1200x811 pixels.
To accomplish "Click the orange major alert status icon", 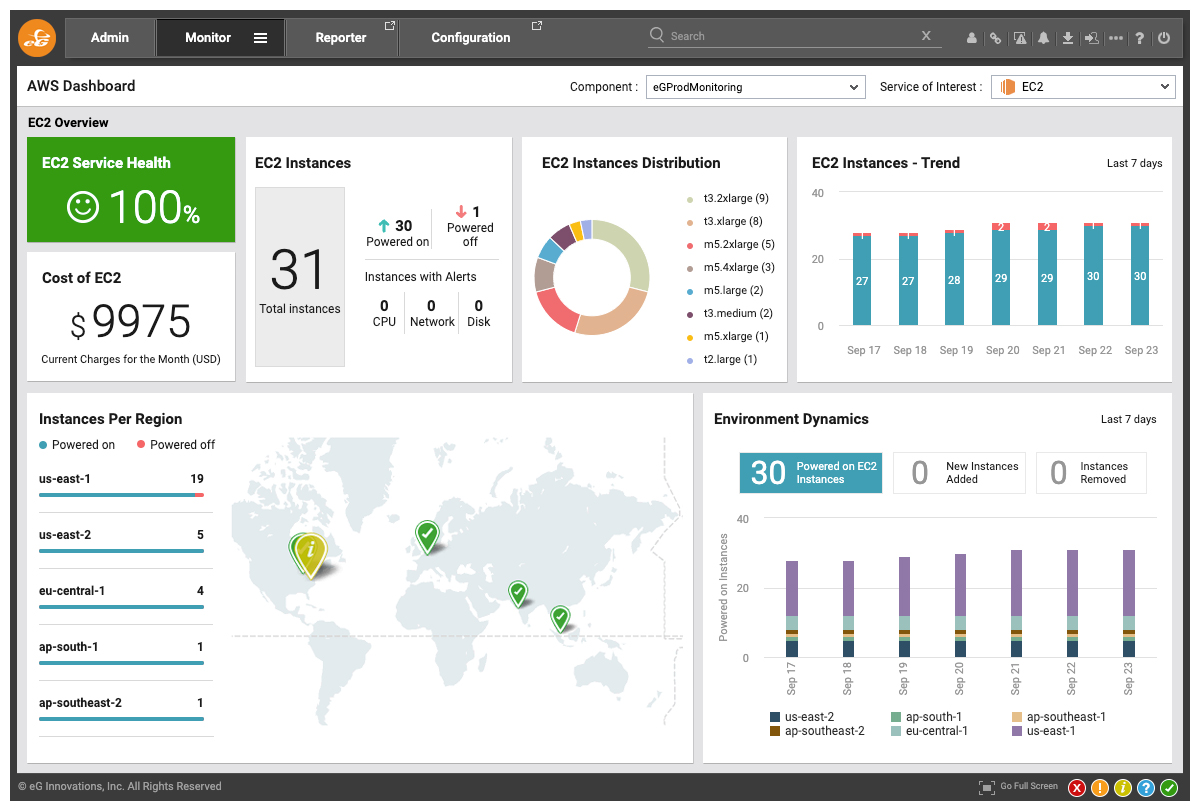I will (1100, 788).
